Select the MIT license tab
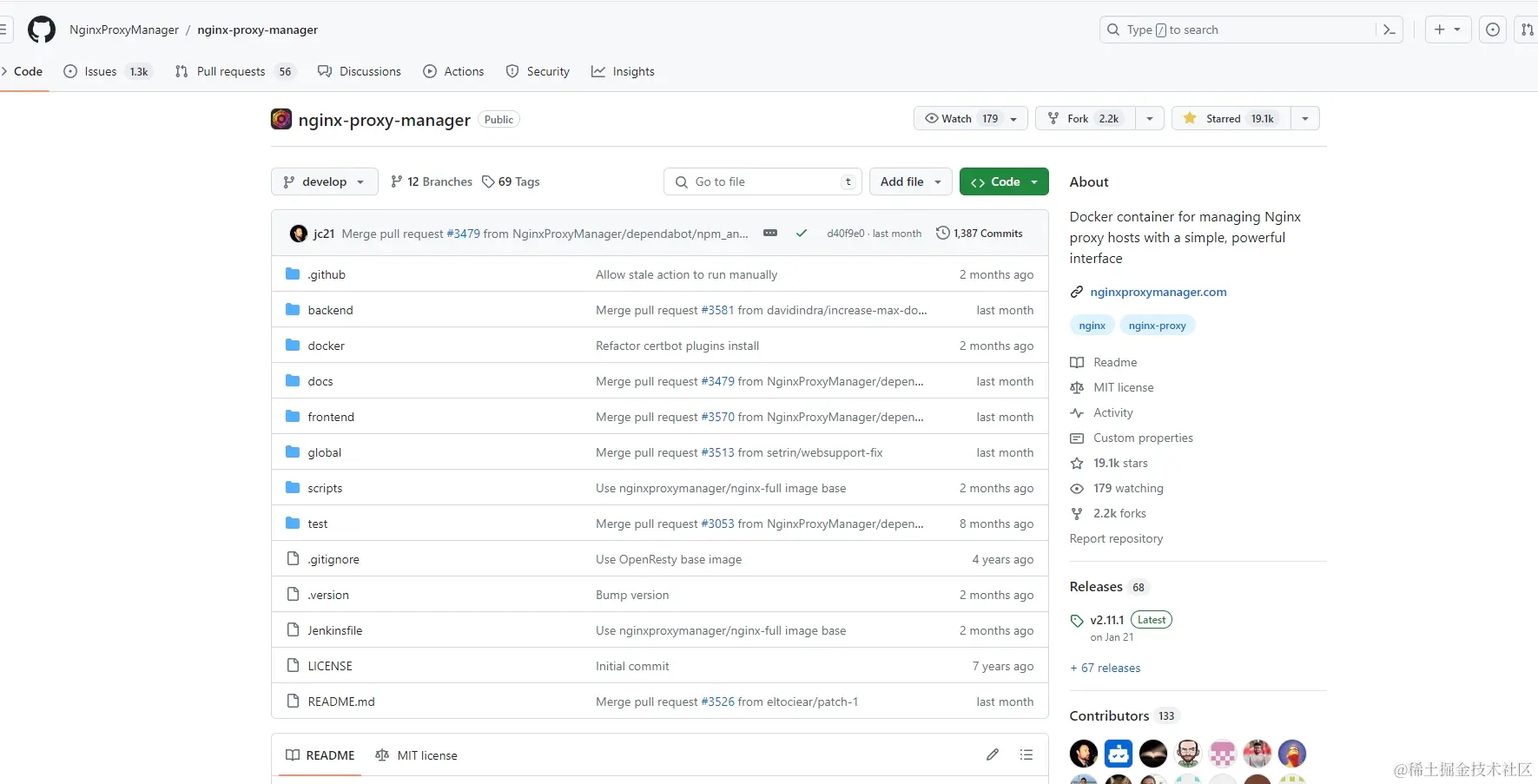The image size is (1538, 784). pos(416,755)
